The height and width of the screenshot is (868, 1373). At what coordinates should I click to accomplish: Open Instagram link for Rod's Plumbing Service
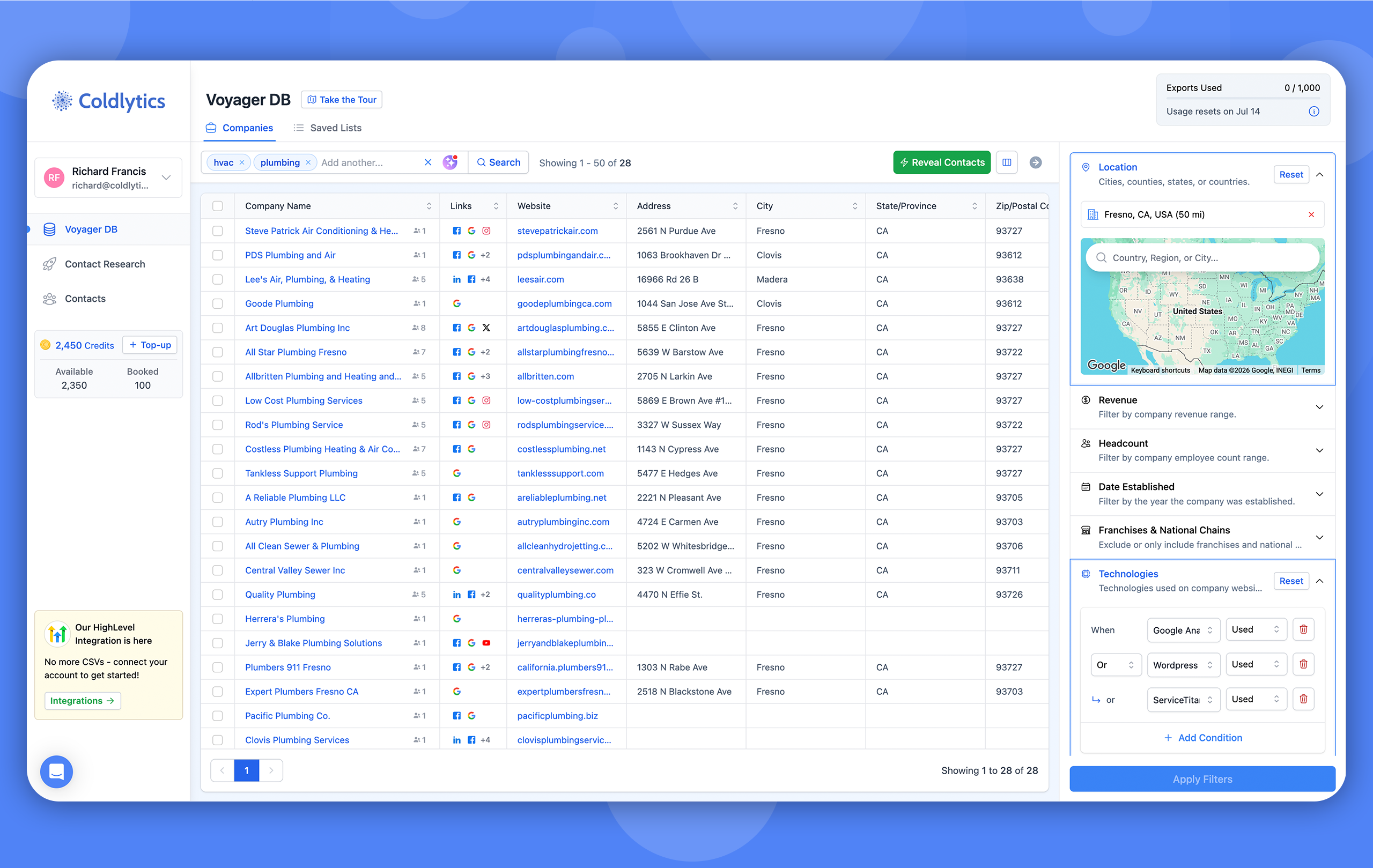tap(486, 425)
